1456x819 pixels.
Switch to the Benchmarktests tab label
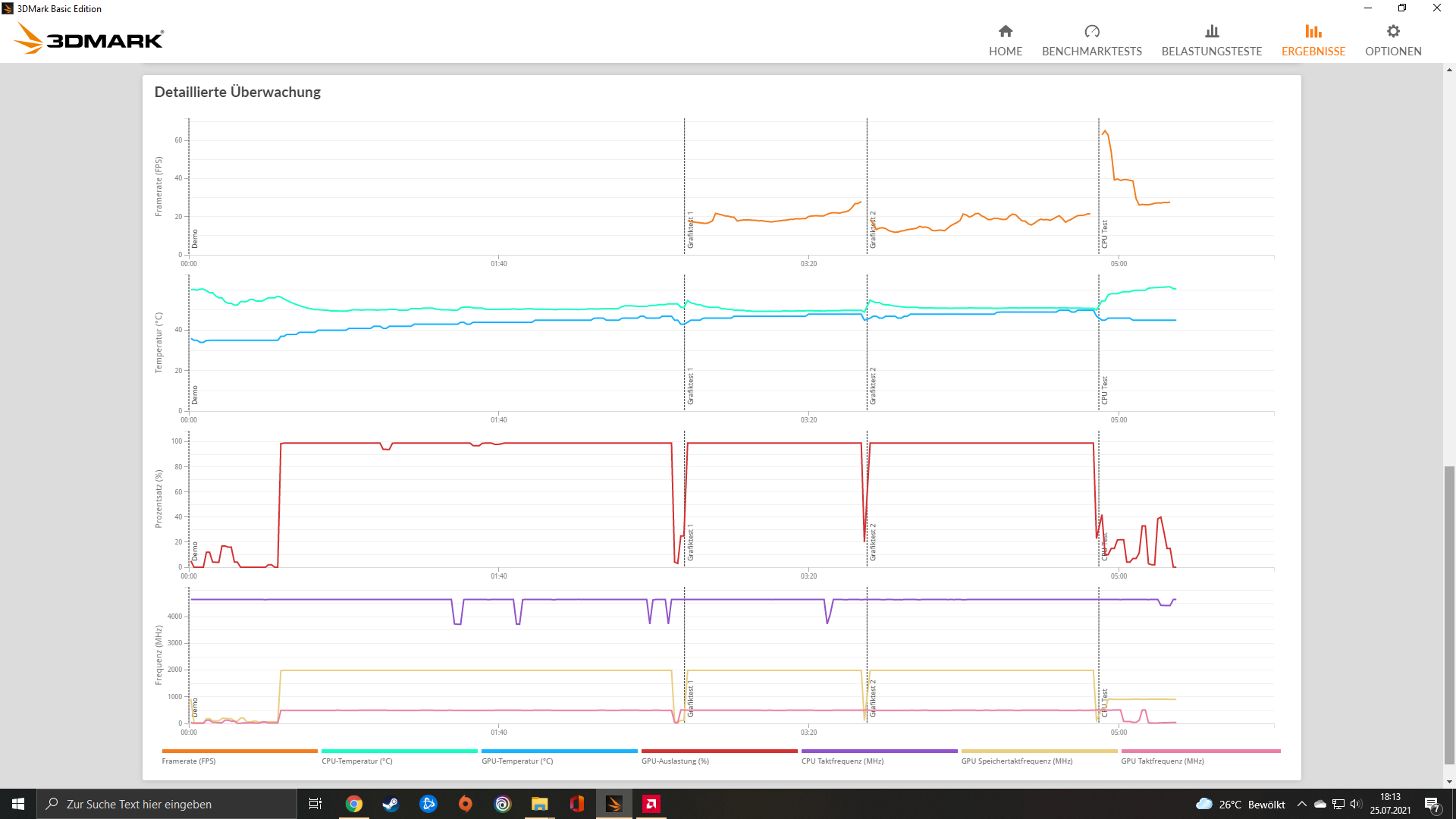[1091, 52]
